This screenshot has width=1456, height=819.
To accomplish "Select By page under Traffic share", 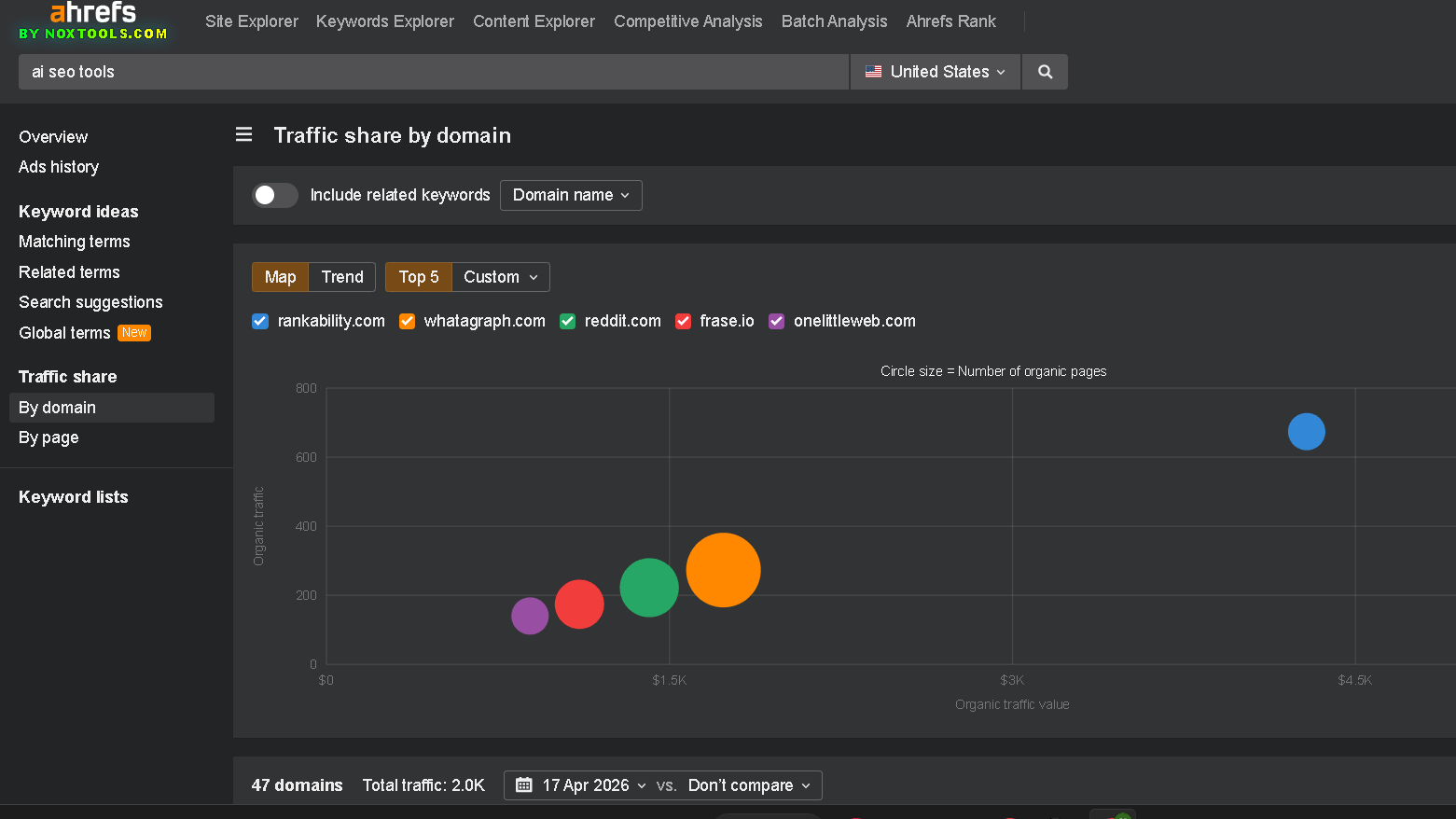I will click(x=49, y=437).
